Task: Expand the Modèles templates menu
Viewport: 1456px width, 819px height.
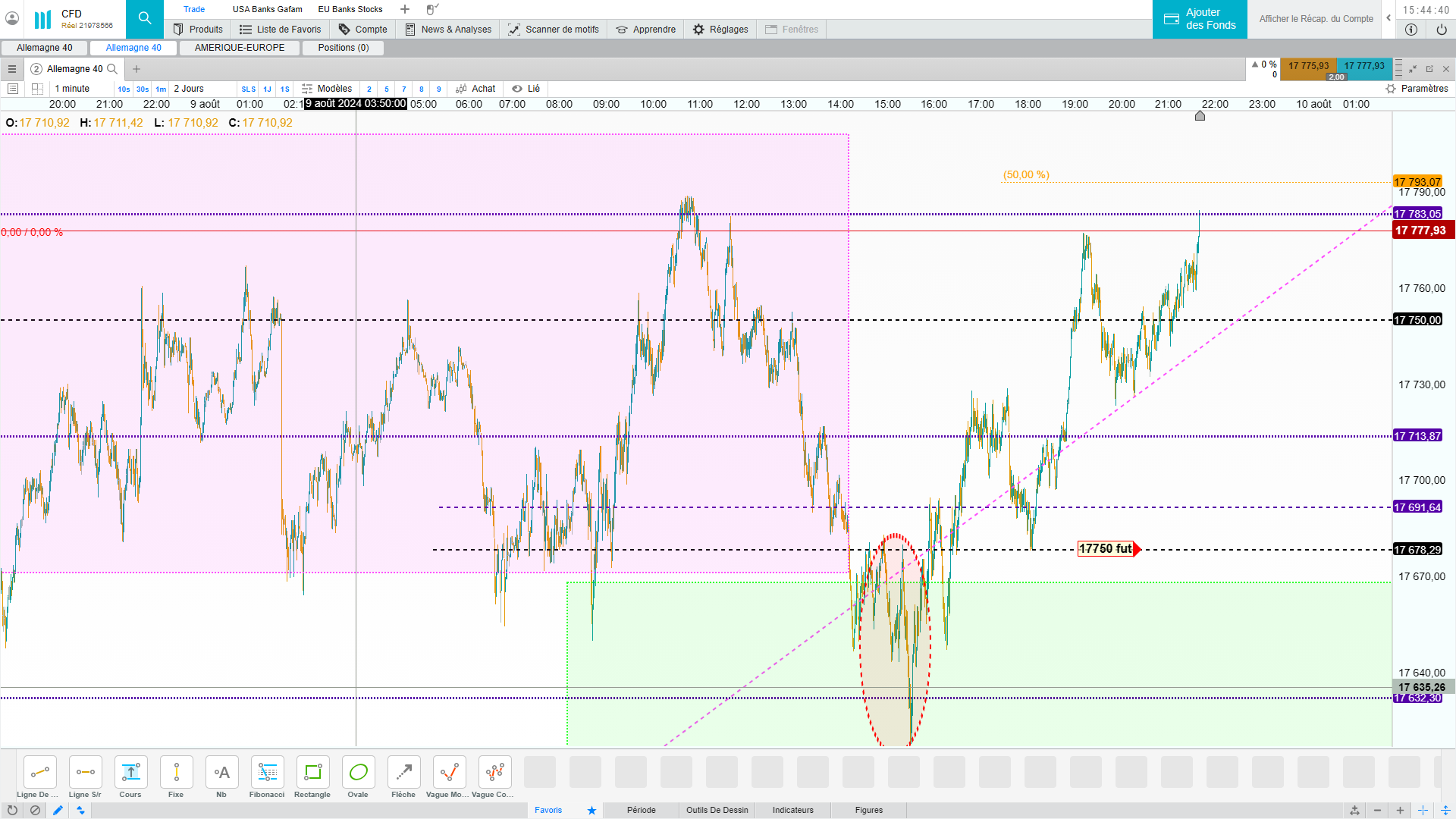Action: [327, 89]
